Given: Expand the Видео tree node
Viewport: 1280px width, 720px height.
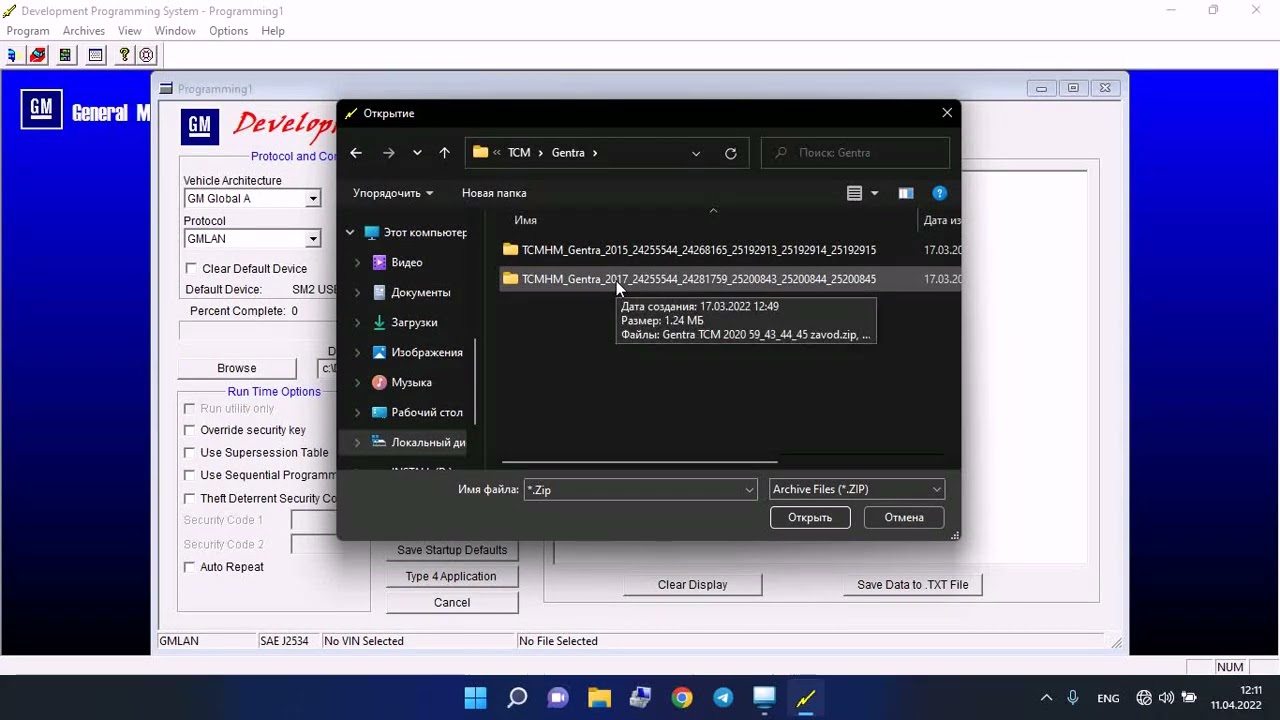Looking at the screenshot, I should click(358, 263).
